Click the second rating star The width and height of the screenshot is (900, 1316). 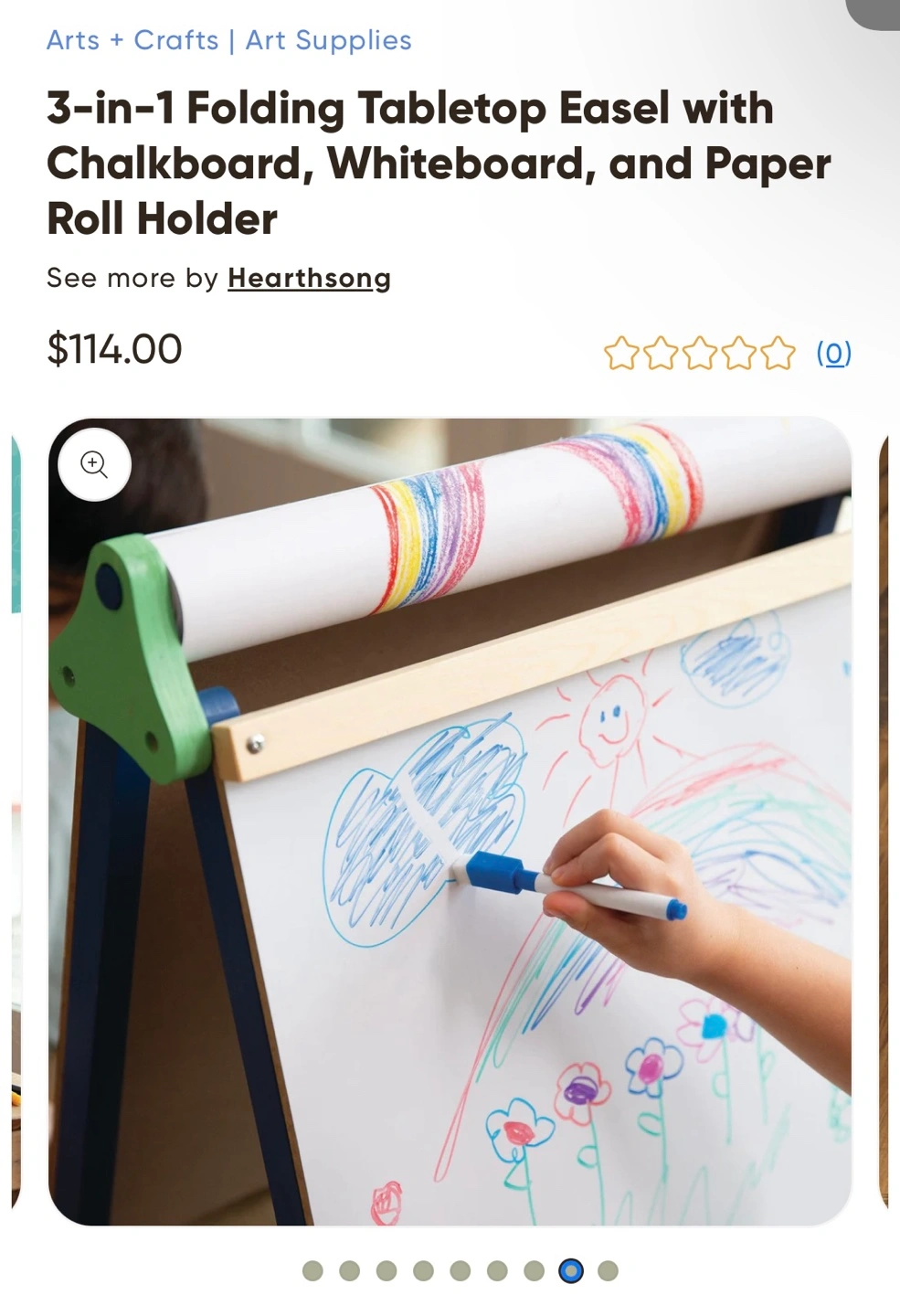pyautogui.click(x=661, y=353)
